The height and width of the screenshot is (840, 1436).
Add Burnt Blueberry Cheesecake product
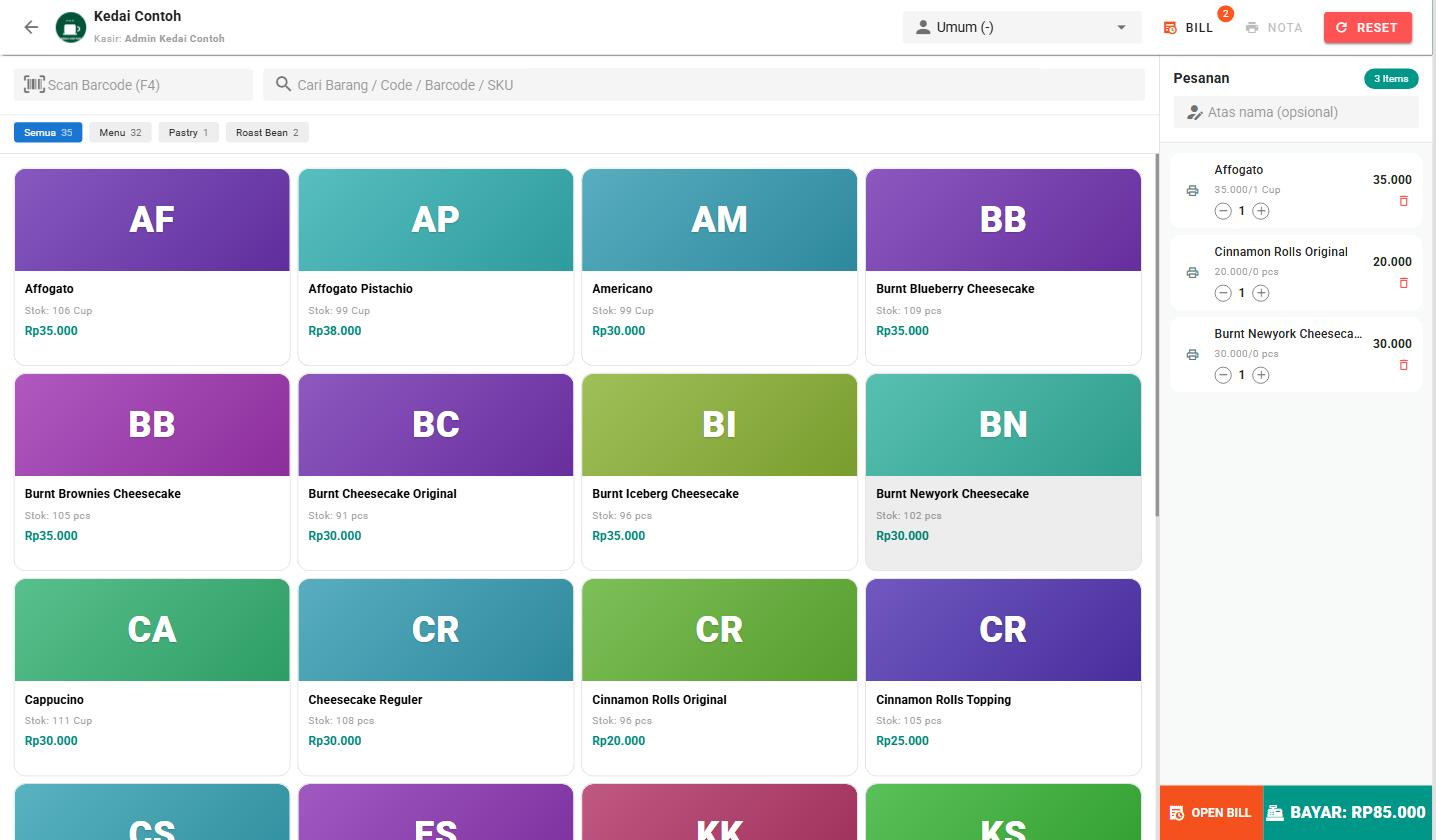click(1003, 267)
